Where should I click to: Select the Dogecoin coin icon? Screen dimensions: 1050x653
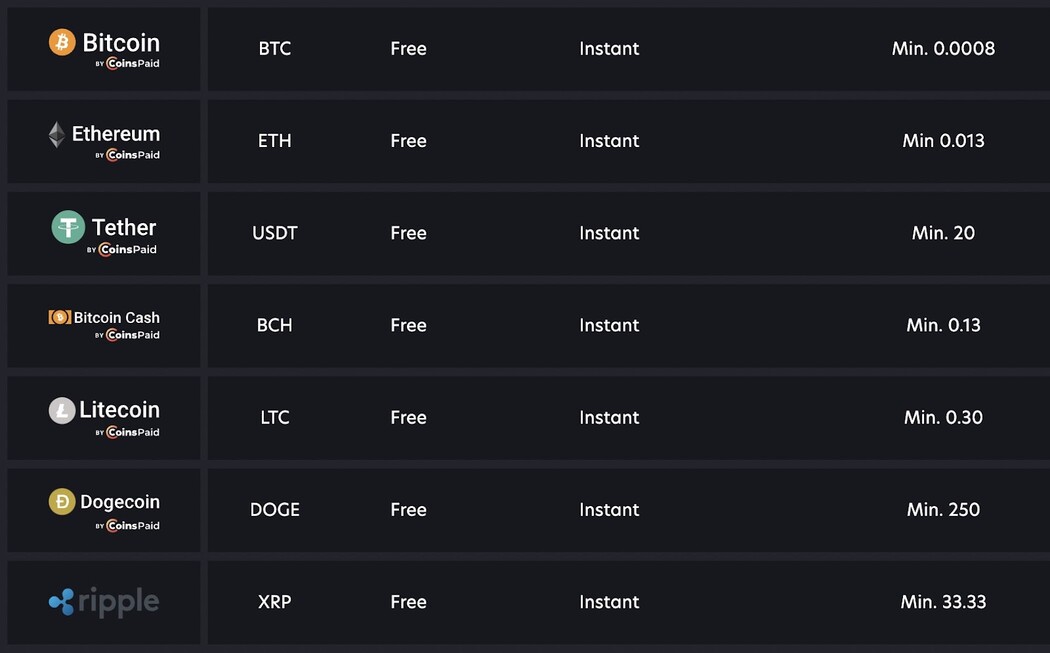[x=62, y=501]
